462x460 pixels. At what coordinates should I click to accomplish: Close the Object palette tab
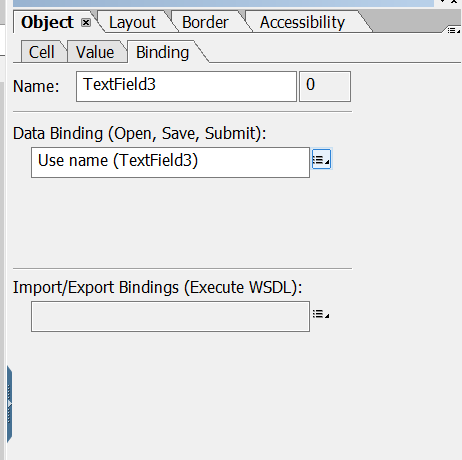86,23
